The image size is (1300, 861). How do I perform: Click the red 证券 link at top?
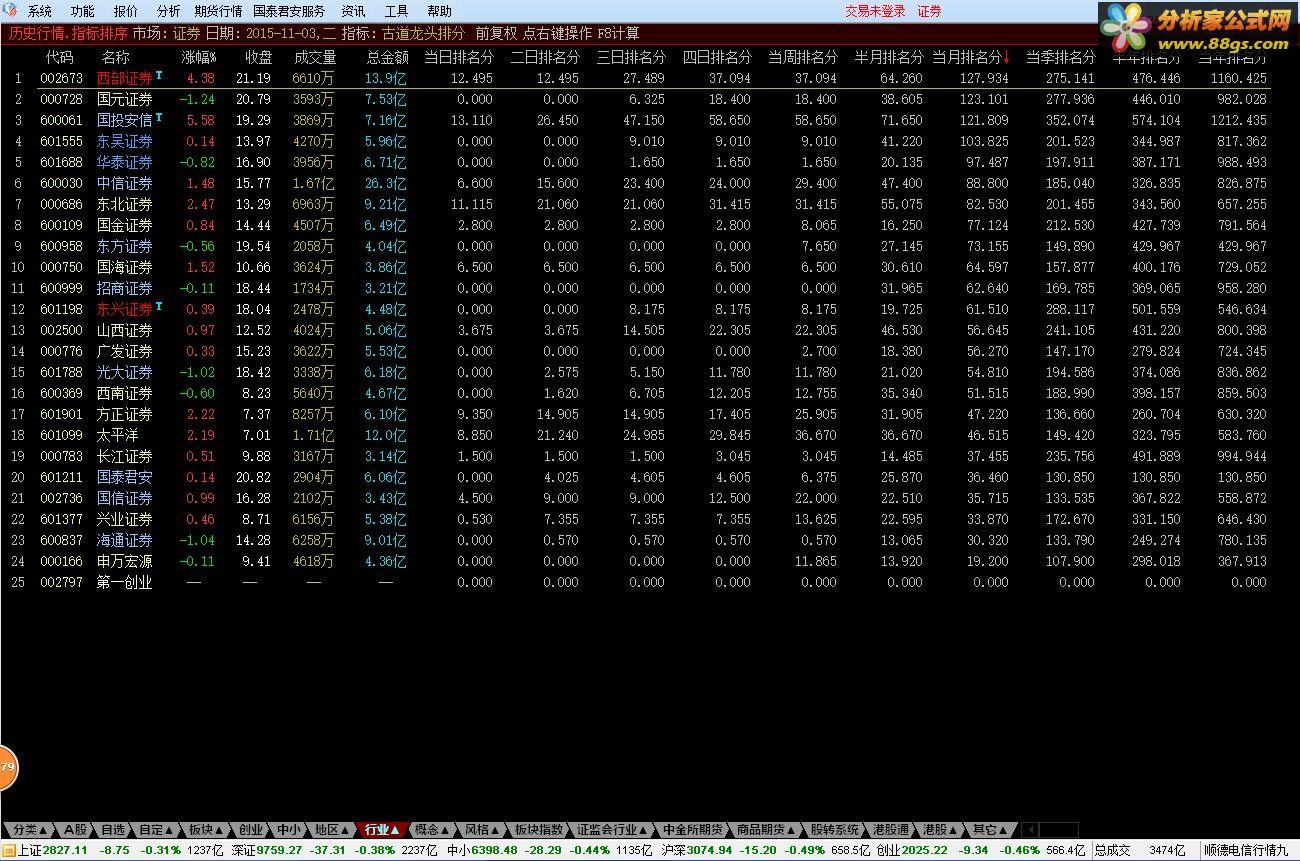pos(930,11)
